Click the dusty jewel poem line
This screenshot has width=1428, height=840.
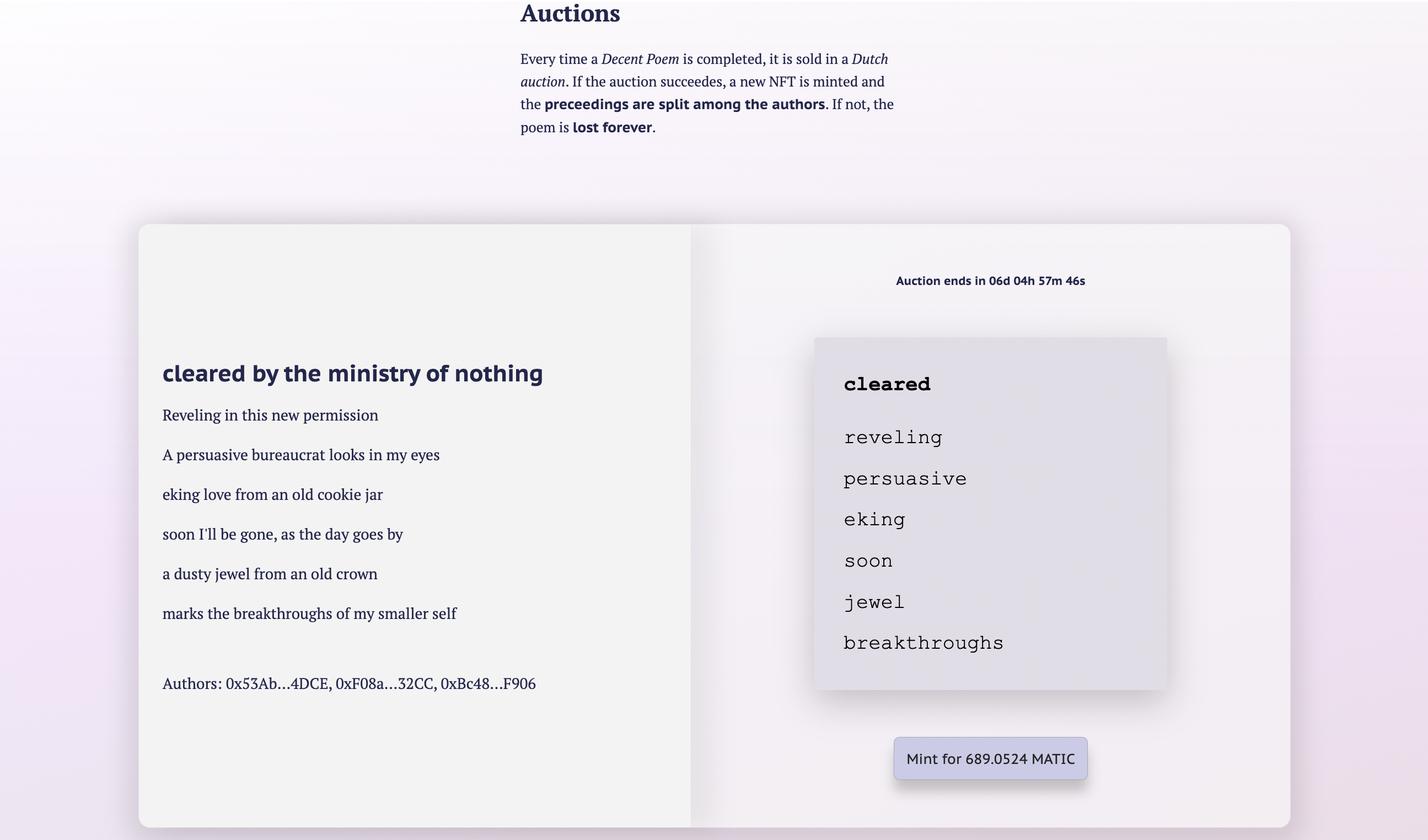(270, 574)
